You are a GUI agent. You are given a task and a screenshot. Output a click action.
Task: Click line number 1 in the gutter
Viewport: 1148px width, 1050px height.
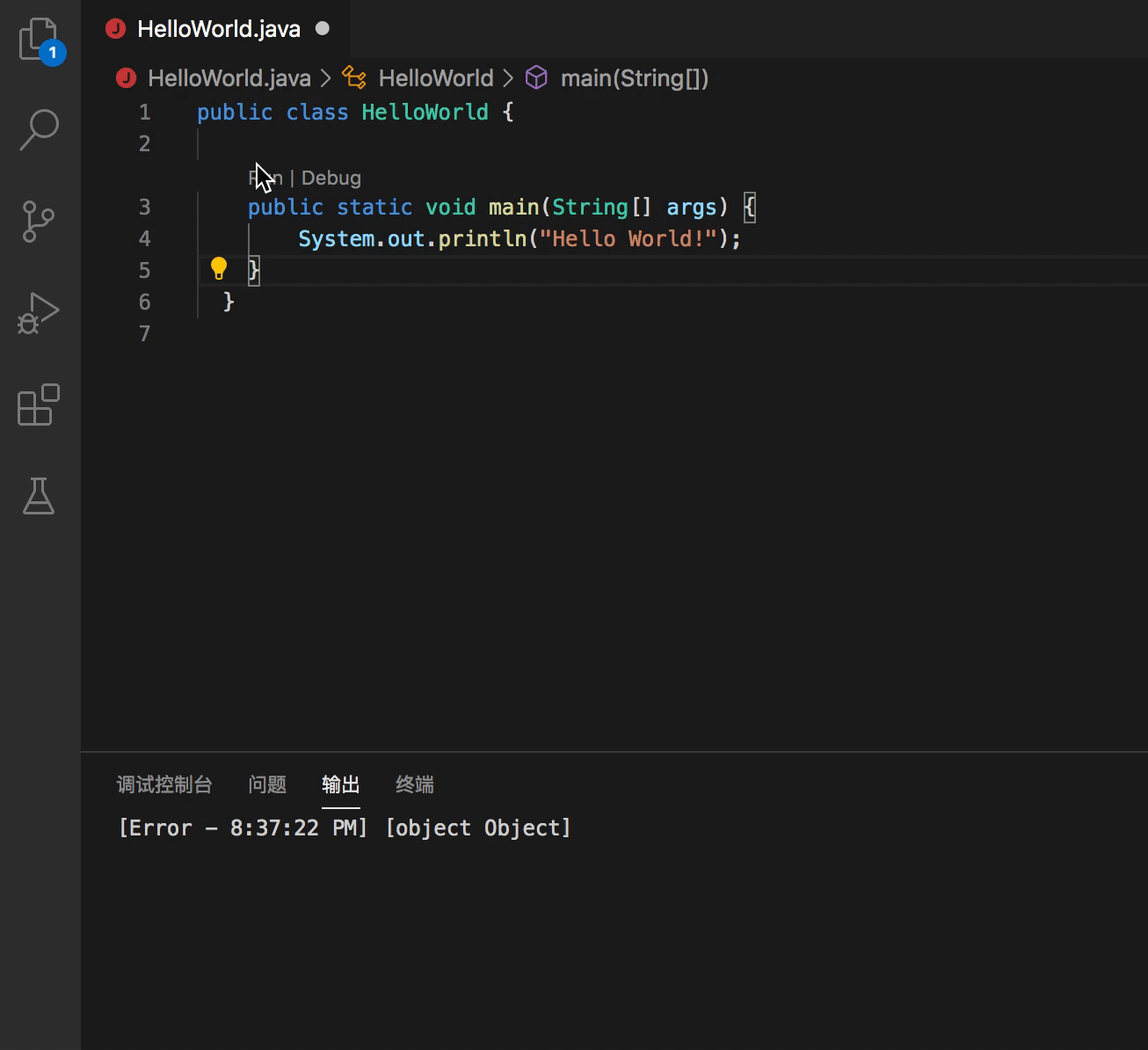coord(145,113)
